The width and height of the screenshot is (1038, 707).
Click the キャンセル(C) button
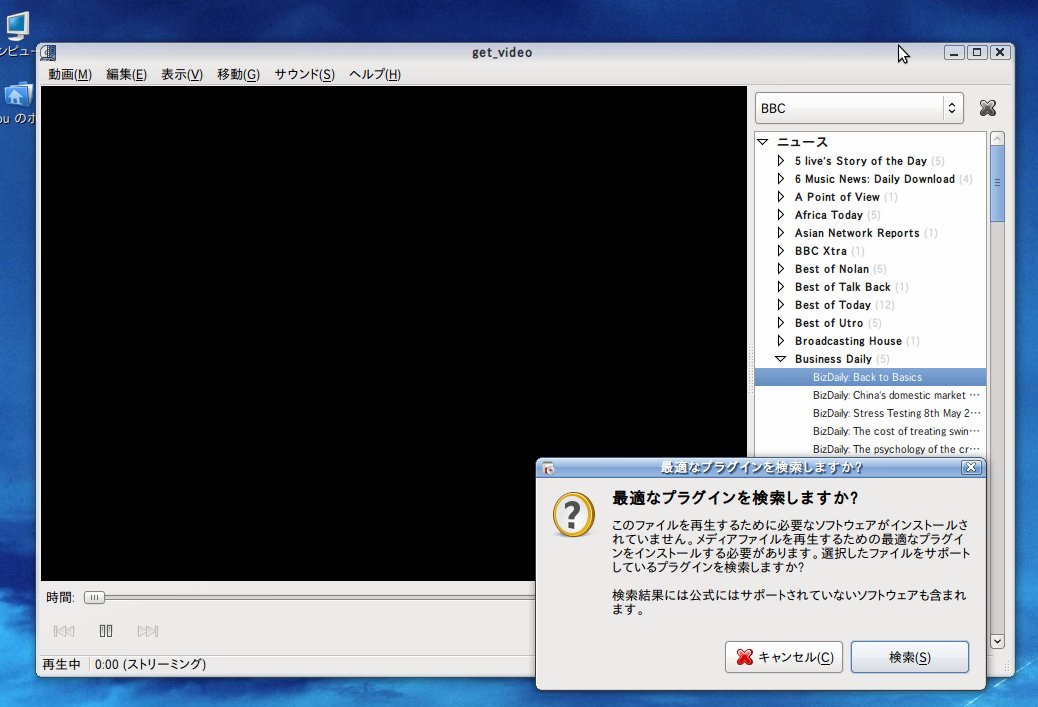click(784, 657)
